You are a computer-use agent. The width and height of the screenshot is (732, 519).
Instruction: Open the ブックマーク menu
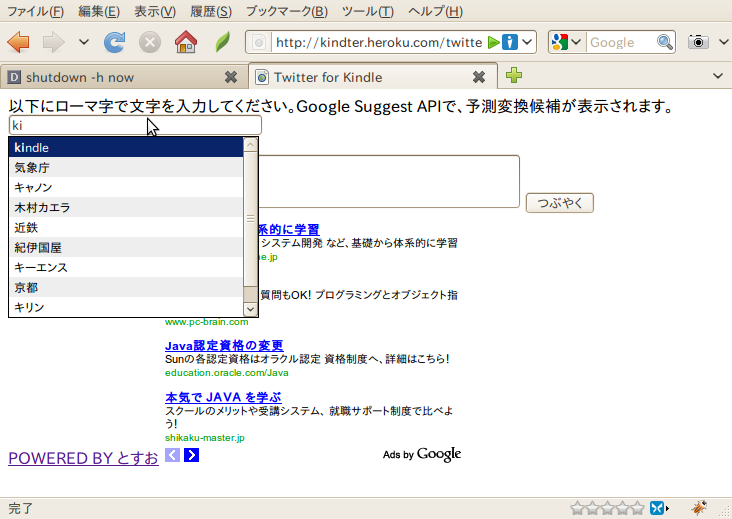[x=287, y=11]
